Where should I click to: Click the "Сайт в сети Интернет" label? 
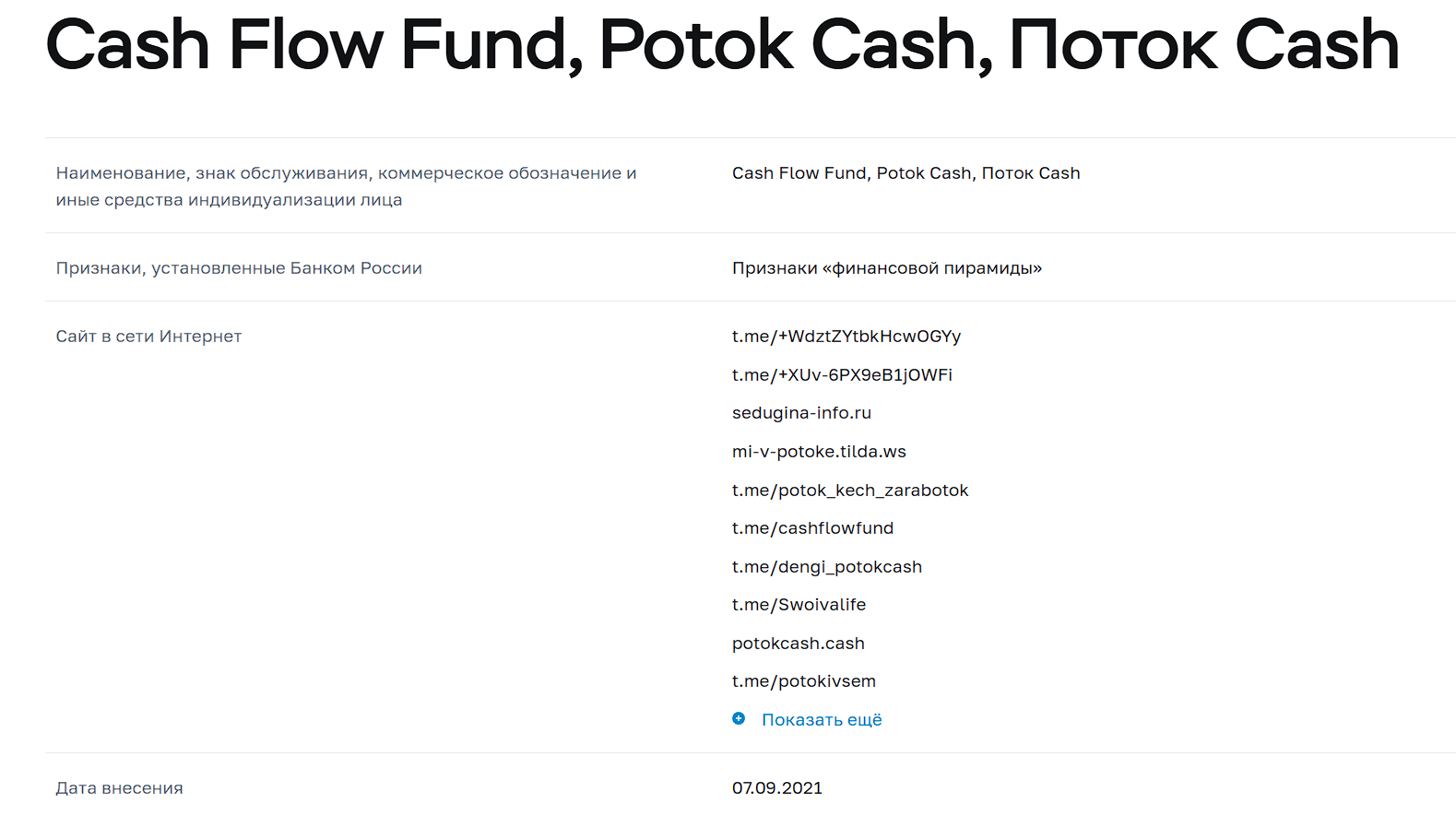click(x=148, y=337)
